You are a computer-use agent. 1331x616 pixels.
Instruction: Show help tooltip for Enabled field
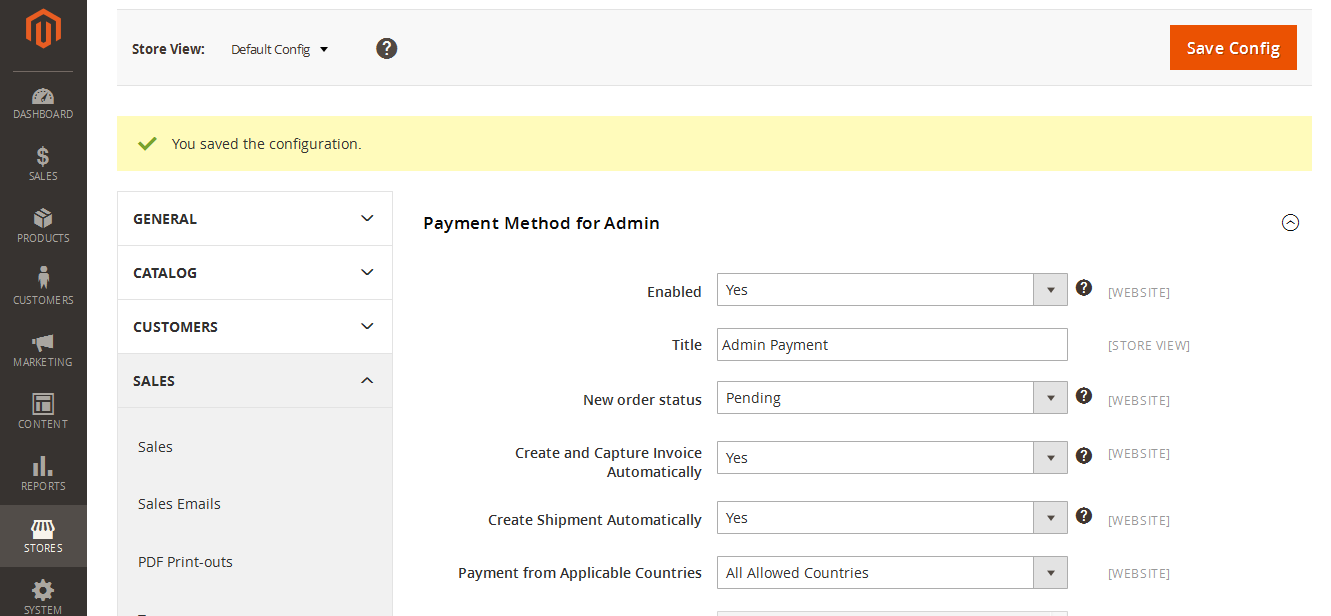tap(1083, 288)
